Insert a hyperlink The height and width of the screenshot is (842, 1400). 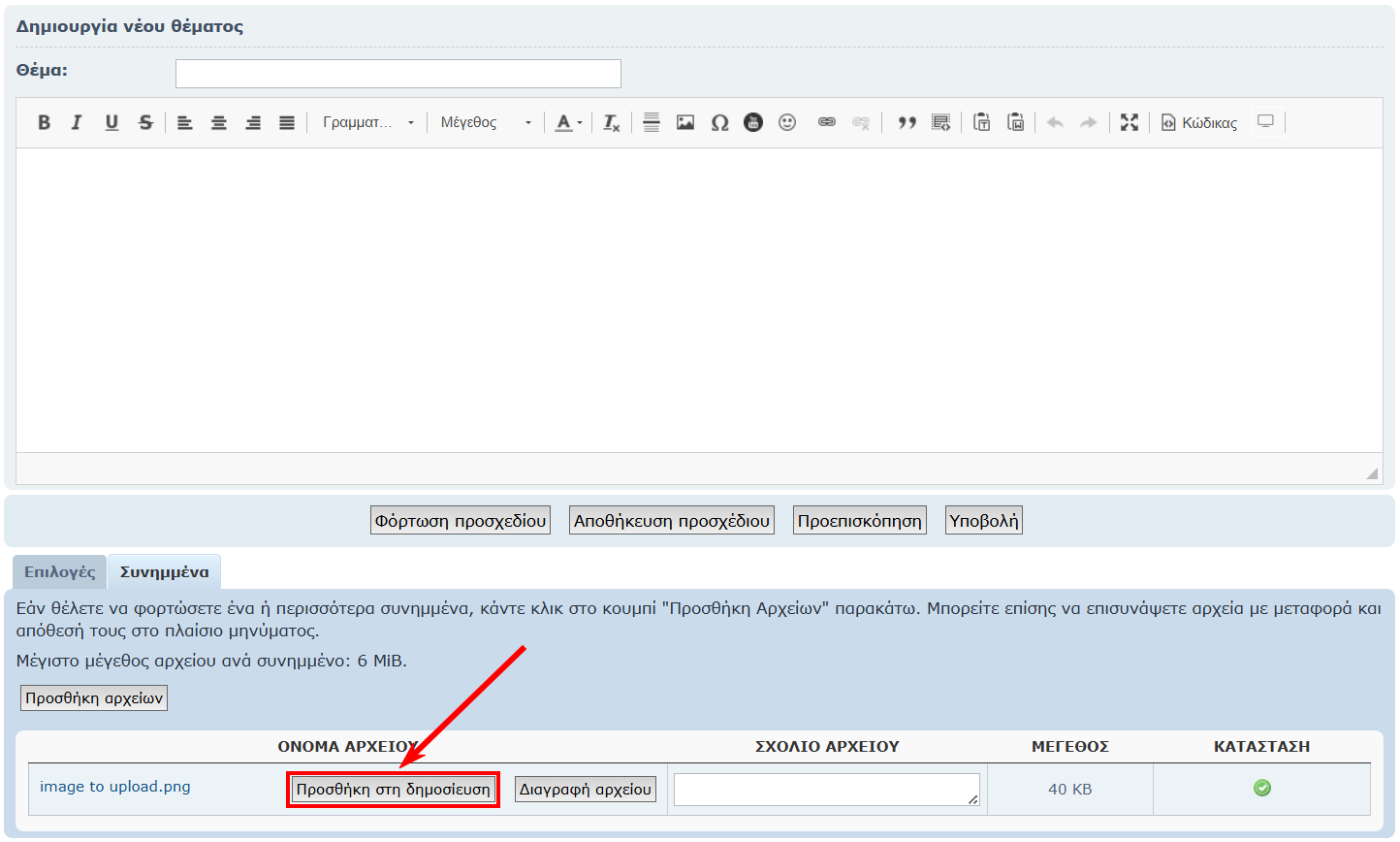tap(827, 122)
